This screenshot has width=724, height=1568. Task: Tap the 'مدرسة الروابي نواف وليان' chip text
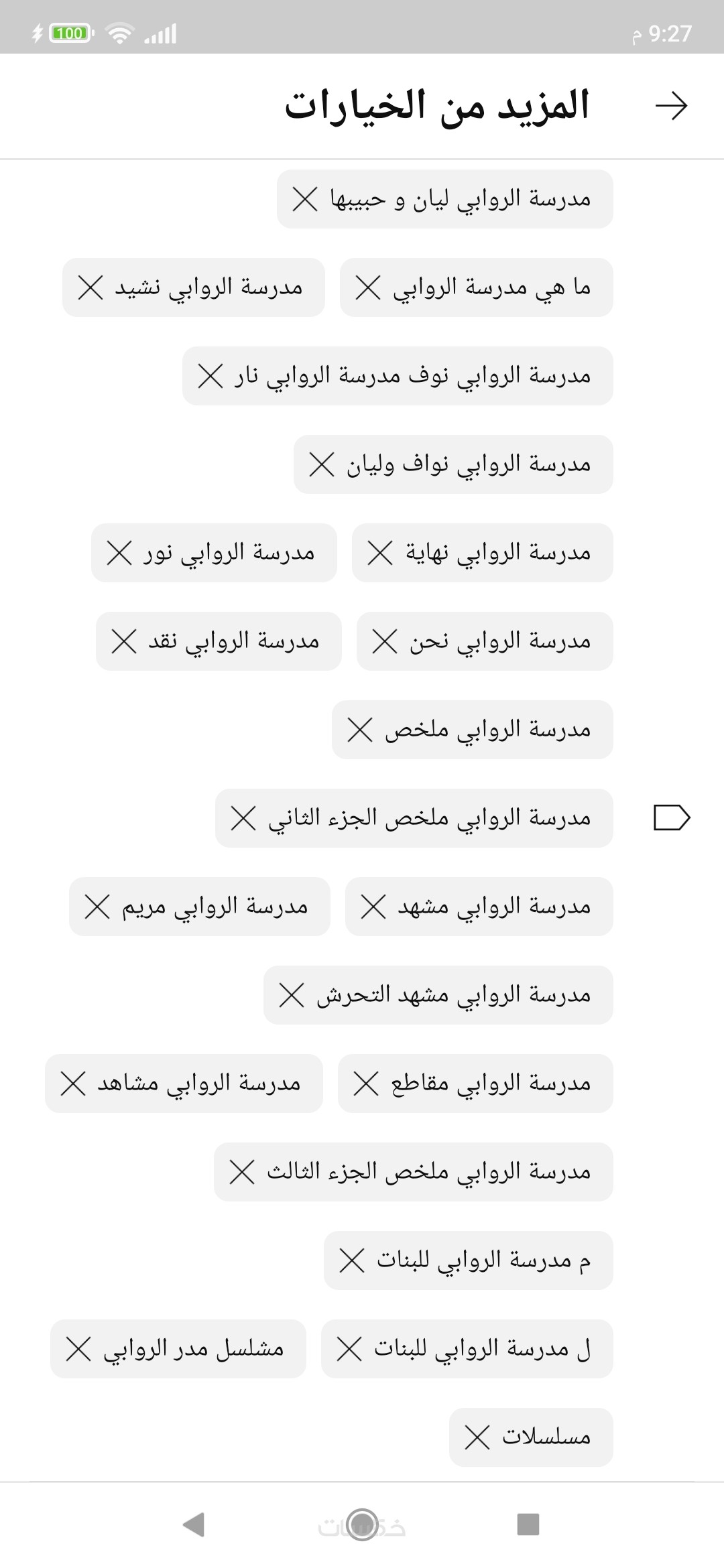[x=468, y=464]
